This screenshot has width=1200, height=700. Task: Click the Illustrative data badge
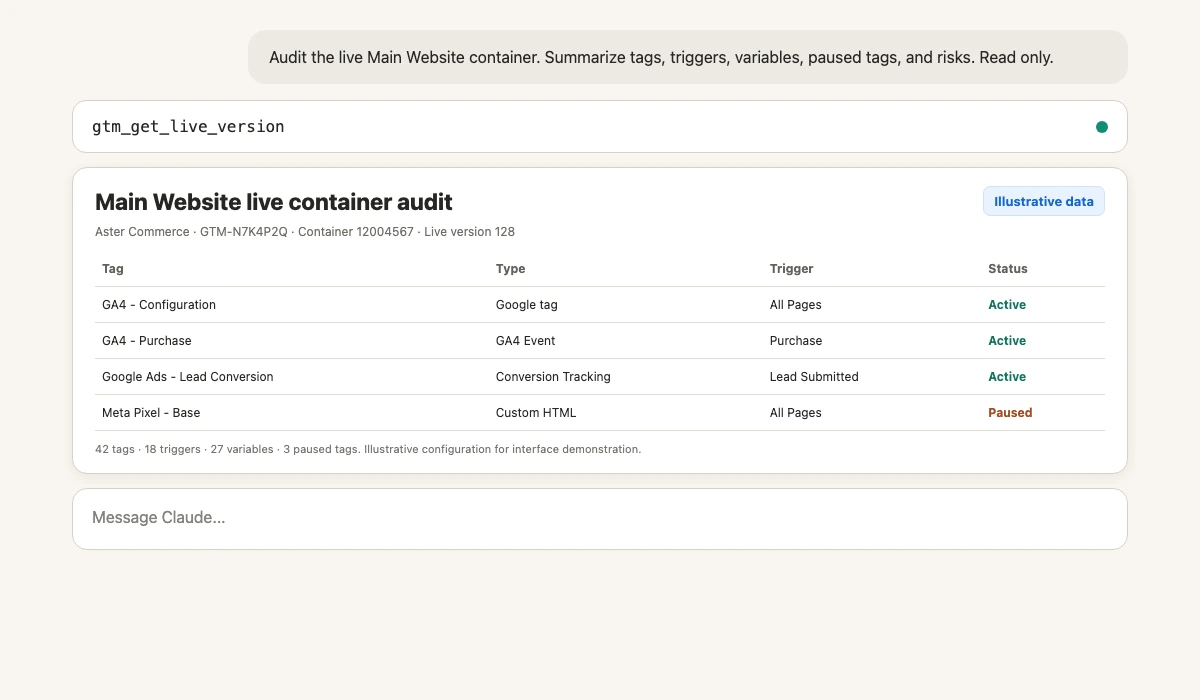[1043, 201]
